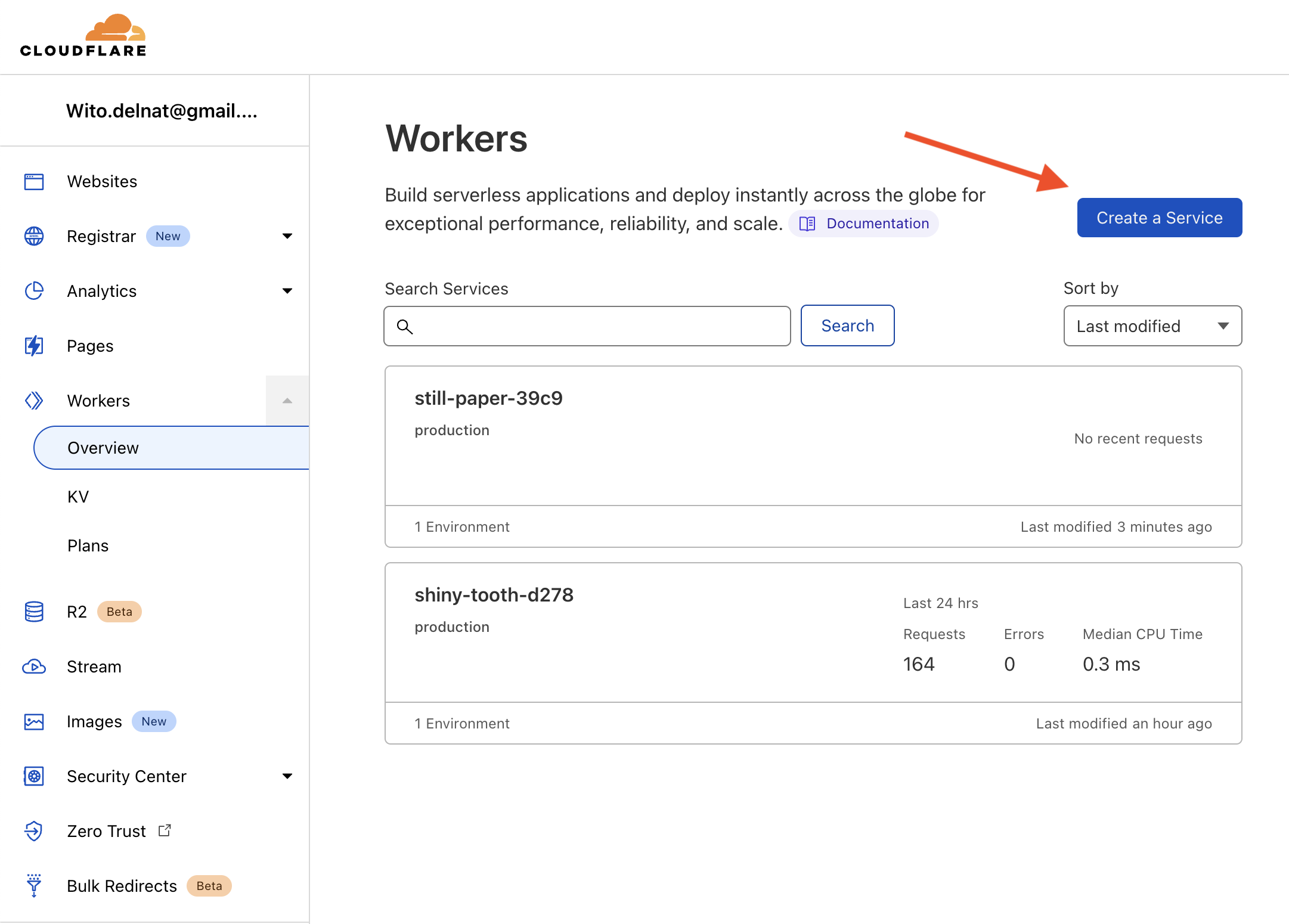Open Bulk Redirects in the sidebar

coord(122,886)
